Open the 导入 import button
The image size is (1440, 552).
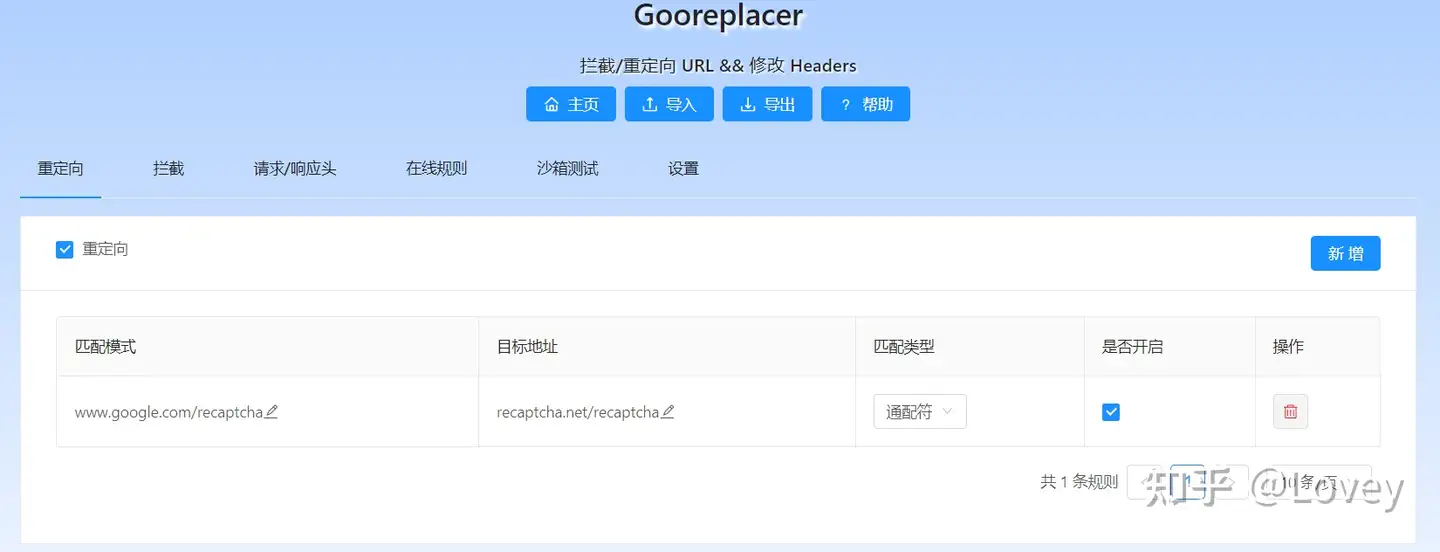point(669,104)
